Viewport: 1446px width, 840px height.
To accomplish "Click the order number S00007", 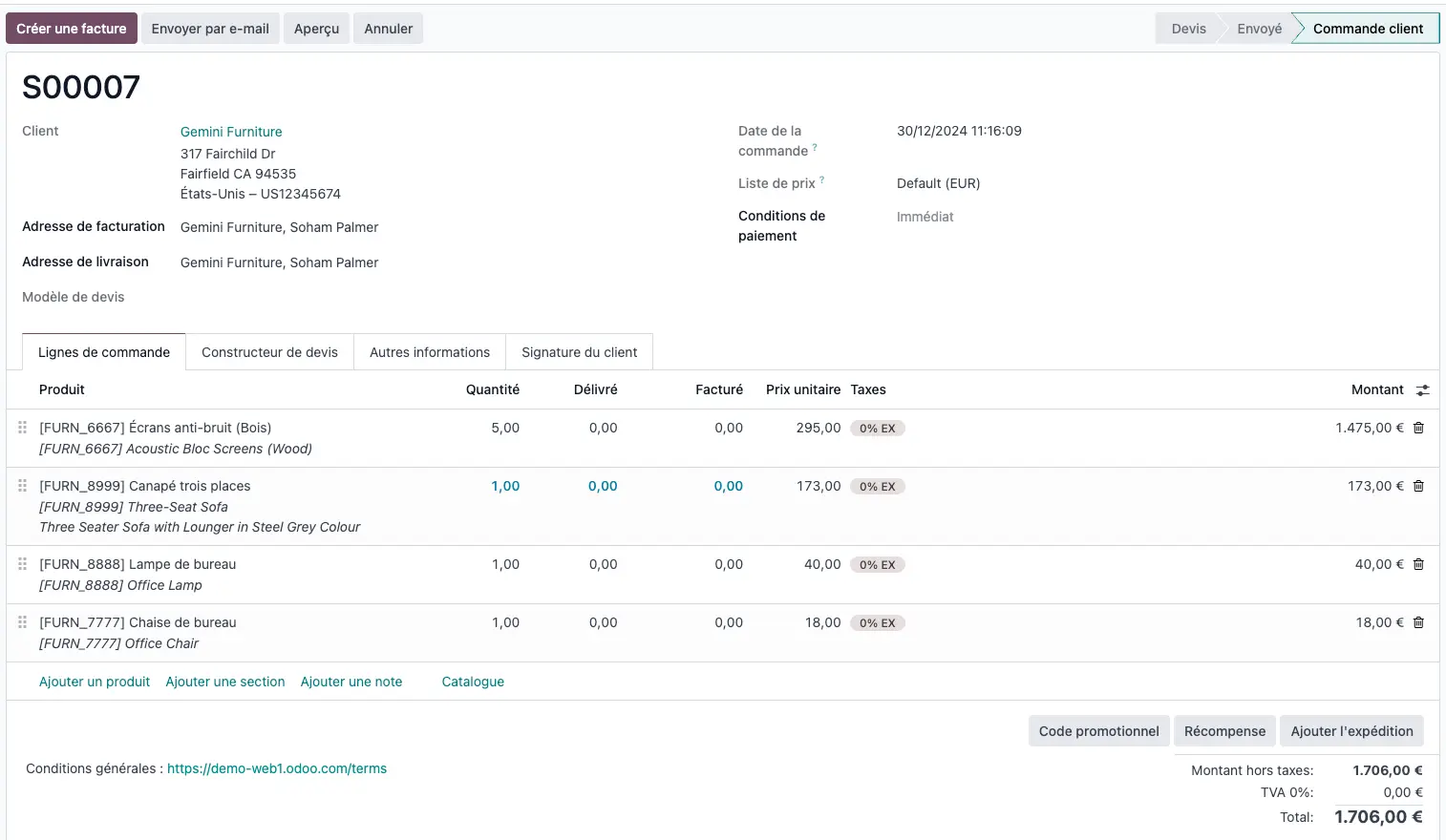I will (81, 87).
